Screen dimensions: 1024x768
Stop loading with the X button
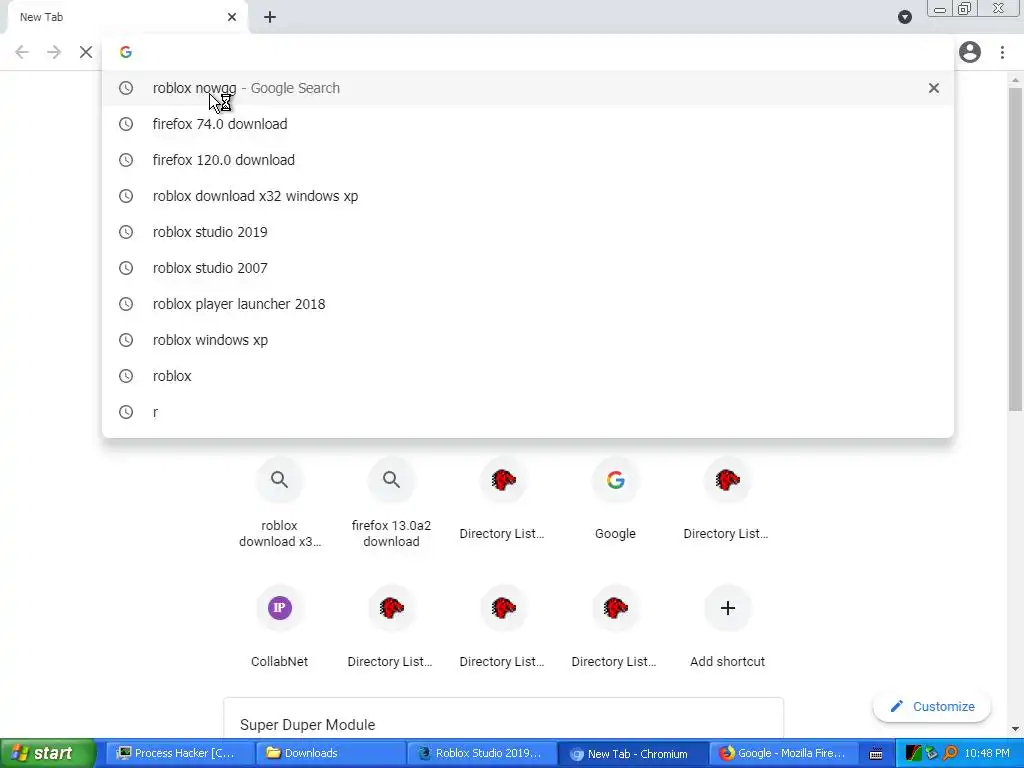[x=86, y=52]
